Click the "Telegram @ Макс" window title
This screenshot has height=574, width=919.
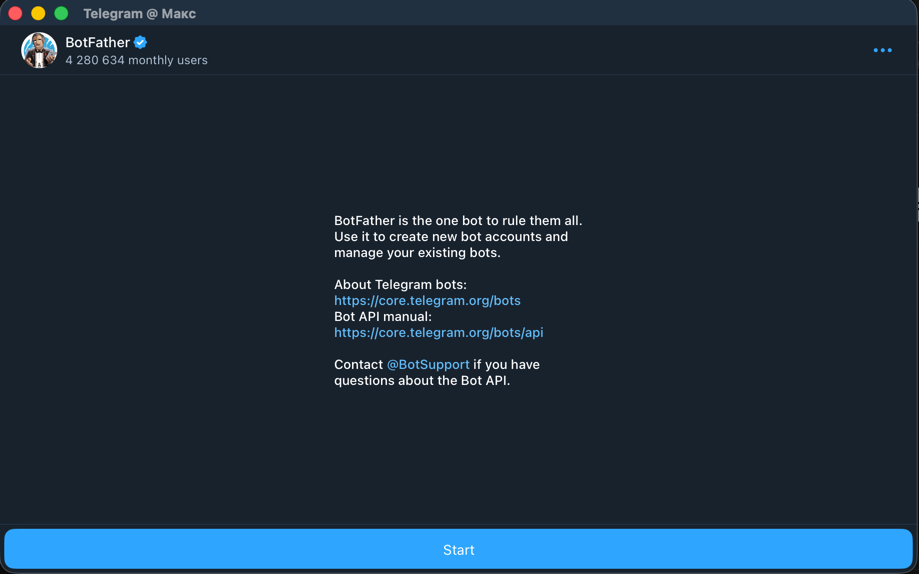point(139,13)
